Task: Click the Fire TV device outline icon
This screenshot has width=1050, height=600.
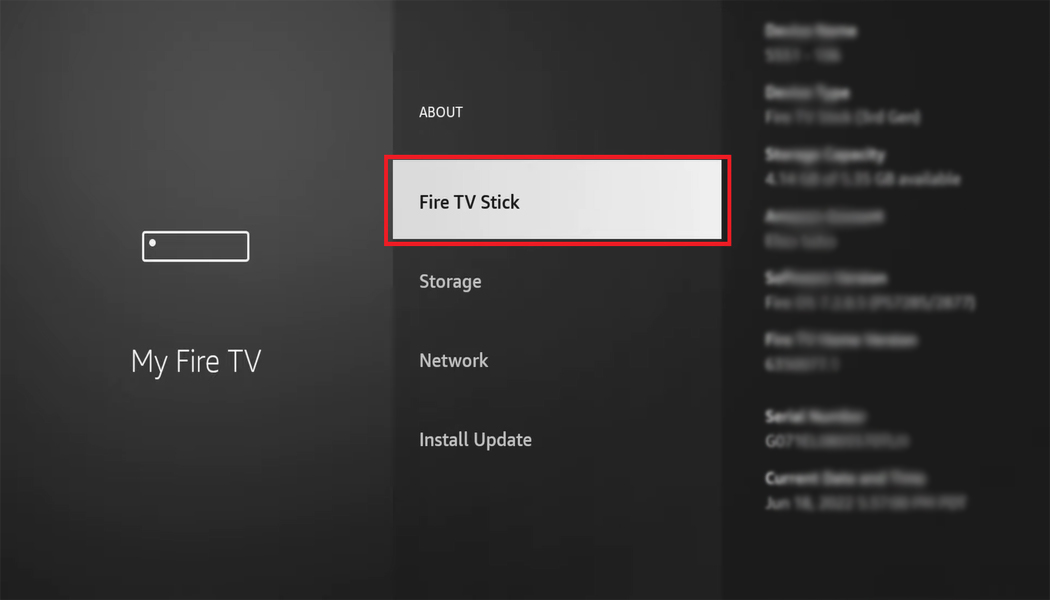Action: [x=196, y=246]
